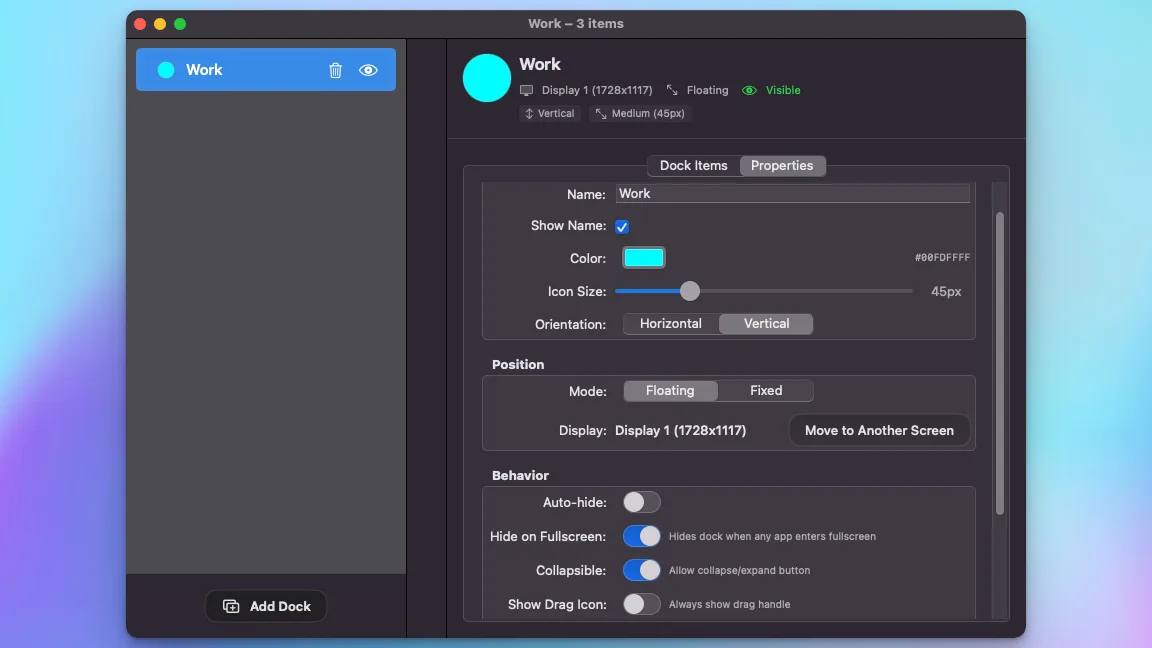
Task: Click the green Visible eye icon
Action: (x=749, y=90)
